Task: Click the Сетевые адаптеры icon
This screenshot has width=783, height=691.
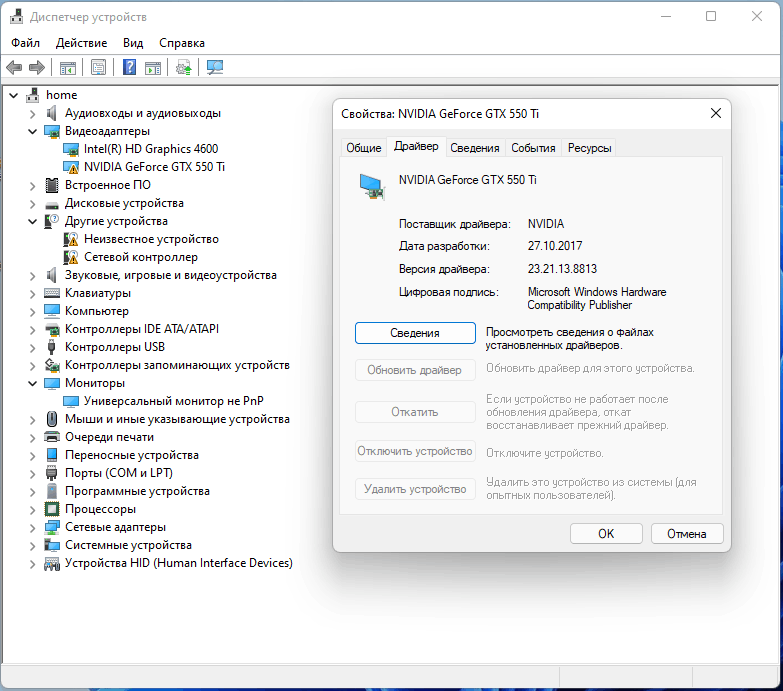Action: click(52, 527)
